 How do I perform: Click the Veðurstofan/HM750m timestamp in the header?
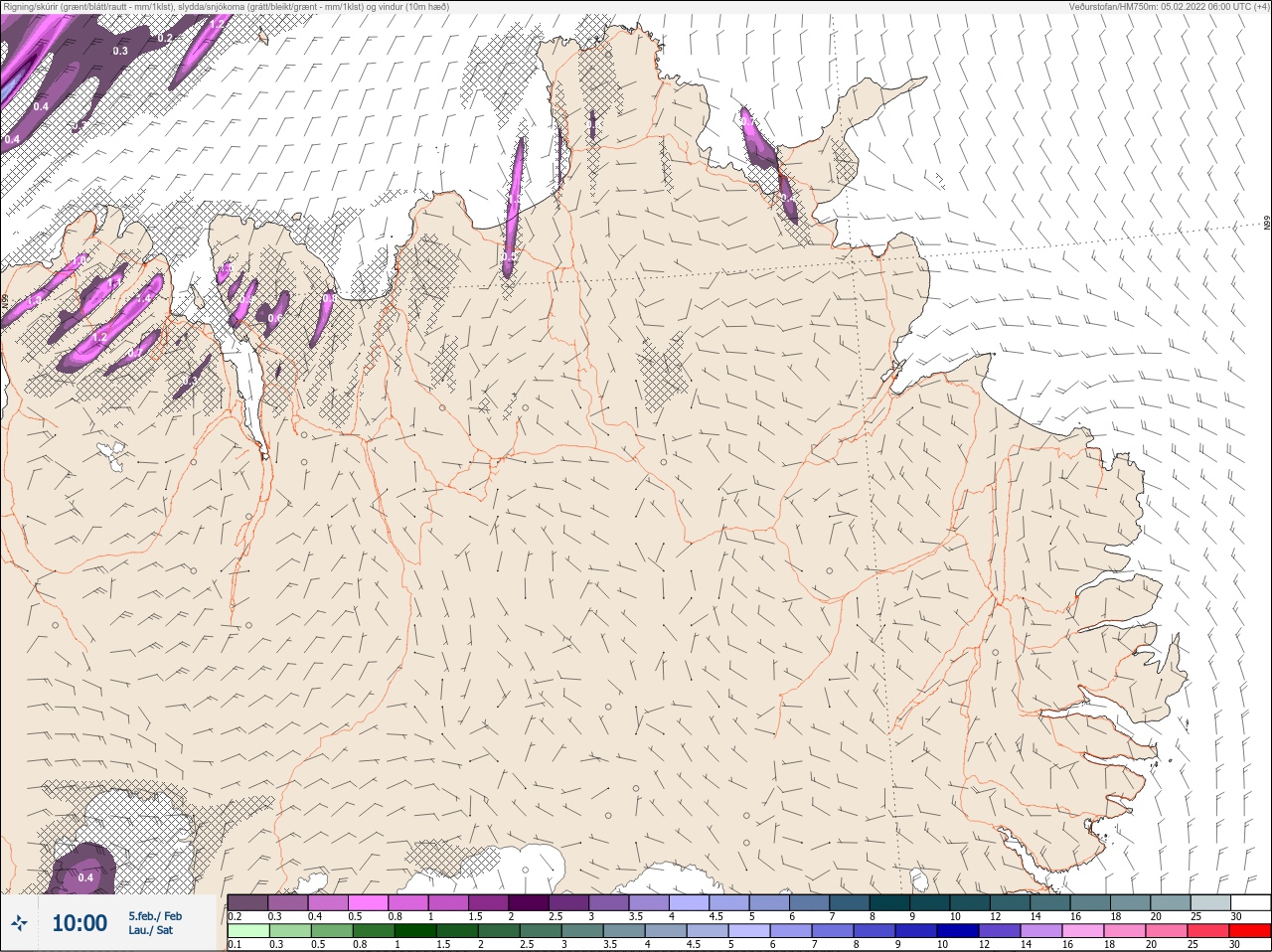pyautogui.click(x=1168, y=6)
